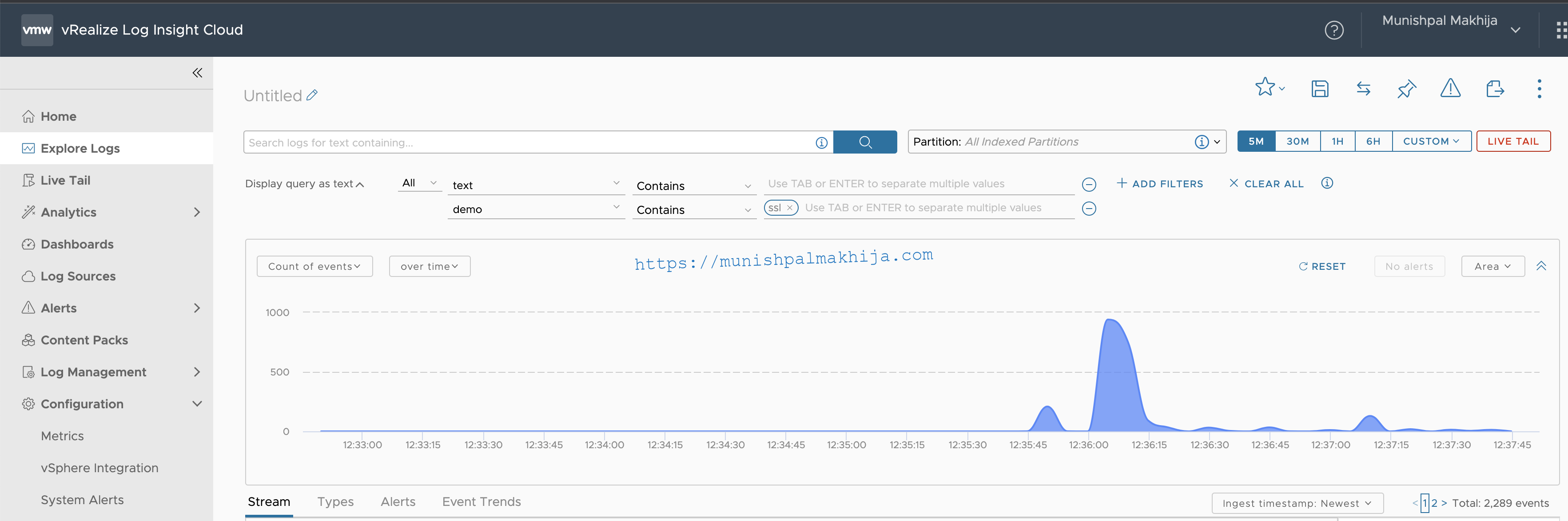Screen dimensions: 1568x521
Task: Pin the query with the pushpin icon
Action: point(1406,89)
